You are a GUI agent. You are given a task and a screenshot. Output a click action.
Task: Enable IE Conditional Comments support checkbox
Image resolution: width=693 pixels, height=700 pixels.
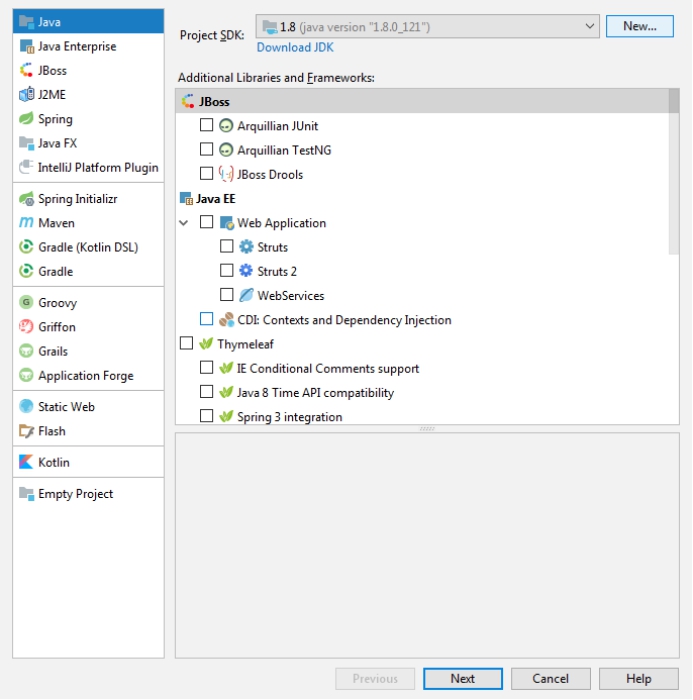click(x=206, y=367)
